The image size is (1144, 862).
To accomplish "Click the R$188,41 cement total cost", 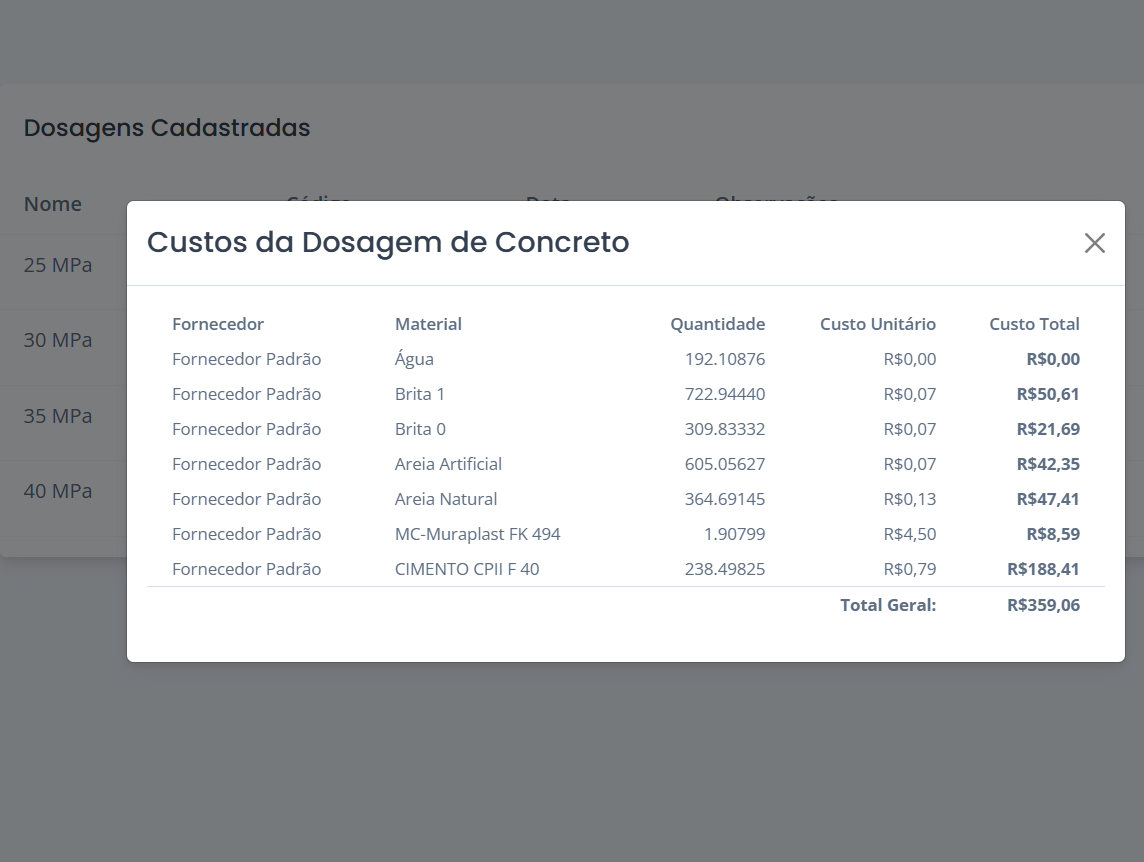I will [x=1043, y=569].
